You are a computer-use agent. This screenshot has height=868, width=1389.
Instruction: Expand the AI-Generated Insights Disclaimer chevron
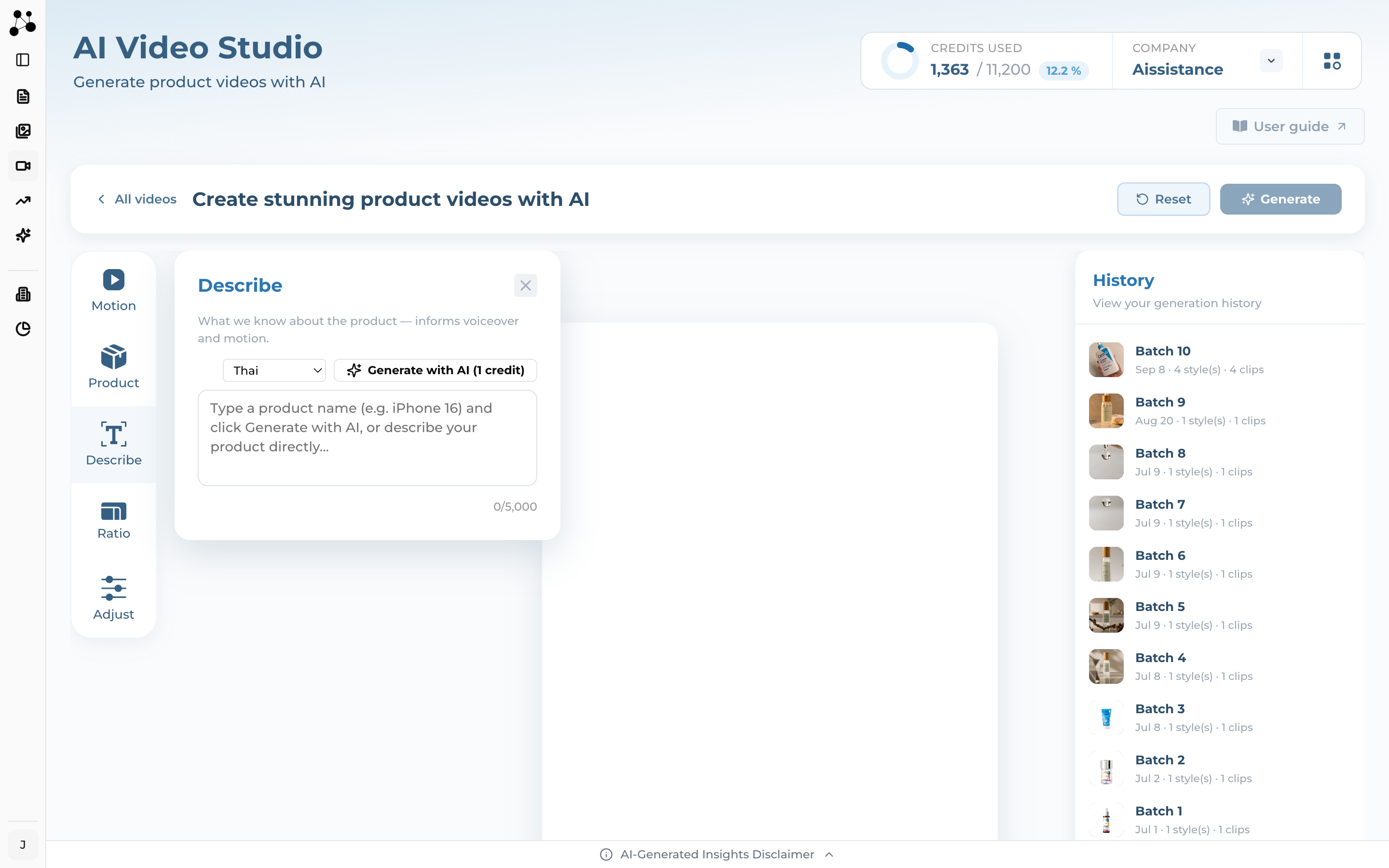tap(829, 854)
